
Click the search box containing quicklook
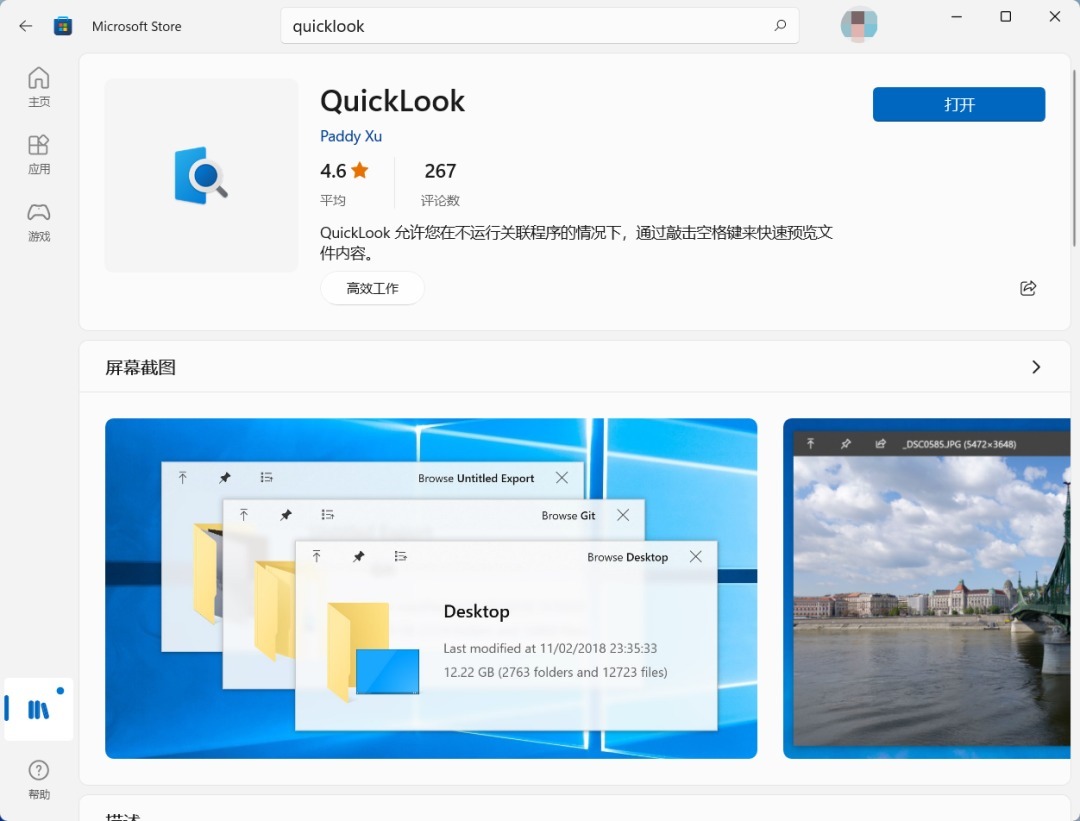[530, 26]
